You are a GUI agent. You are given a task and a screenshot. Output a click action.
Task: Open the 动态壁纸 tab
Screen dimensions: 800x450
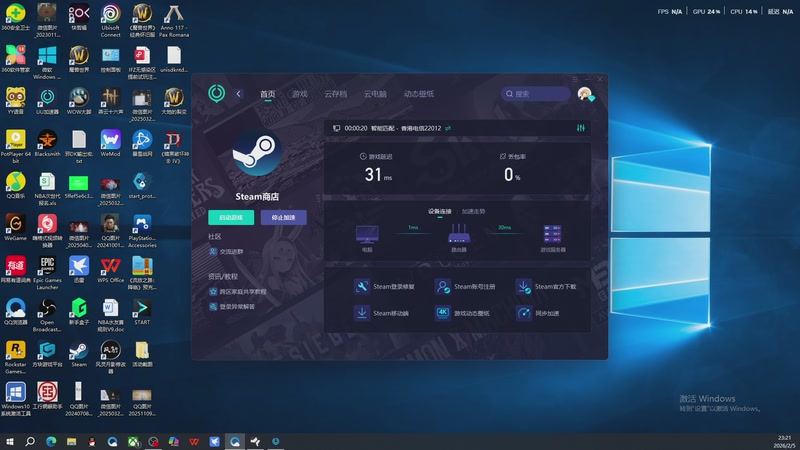pos(419,94)
